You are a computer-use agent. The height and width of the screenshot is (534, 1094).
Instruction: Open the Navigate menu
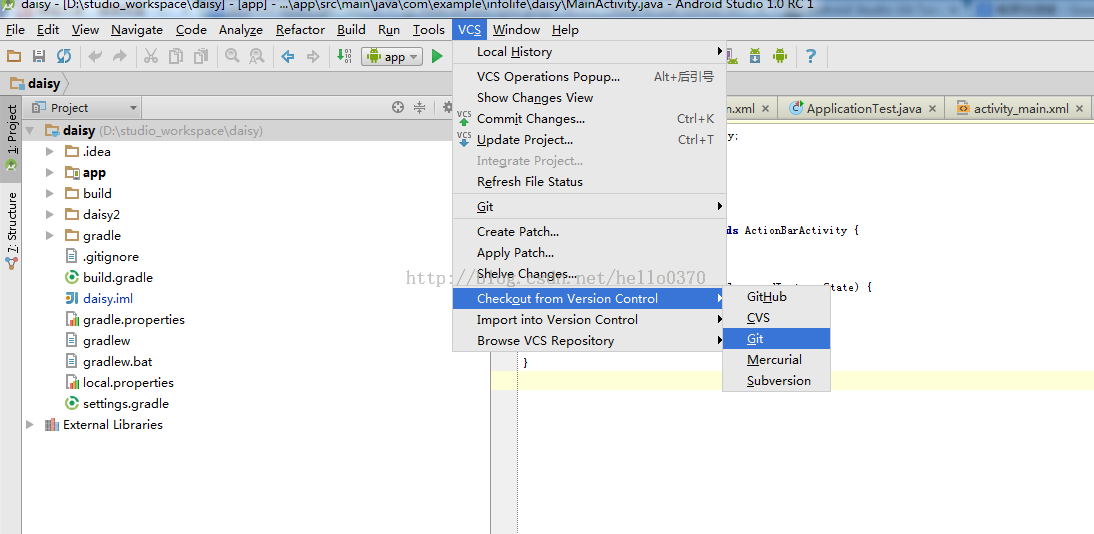pyautogui.click(x=137, y=30)
